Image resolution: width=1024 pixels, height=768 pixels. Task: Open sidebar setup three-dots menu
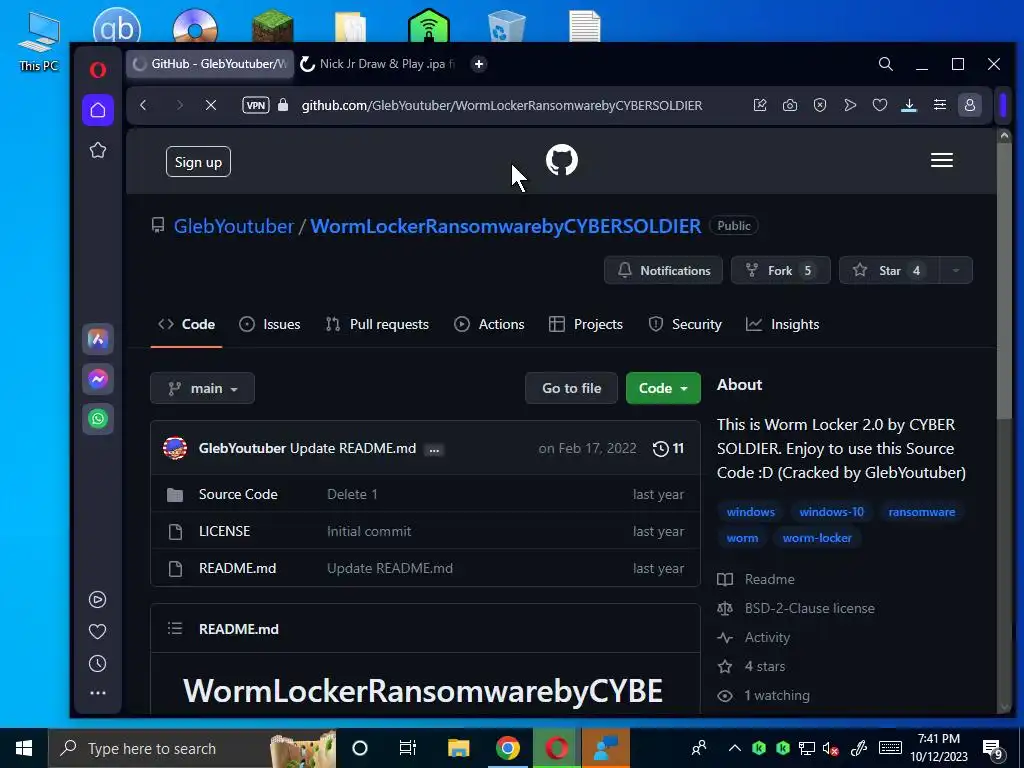point(97,693)
